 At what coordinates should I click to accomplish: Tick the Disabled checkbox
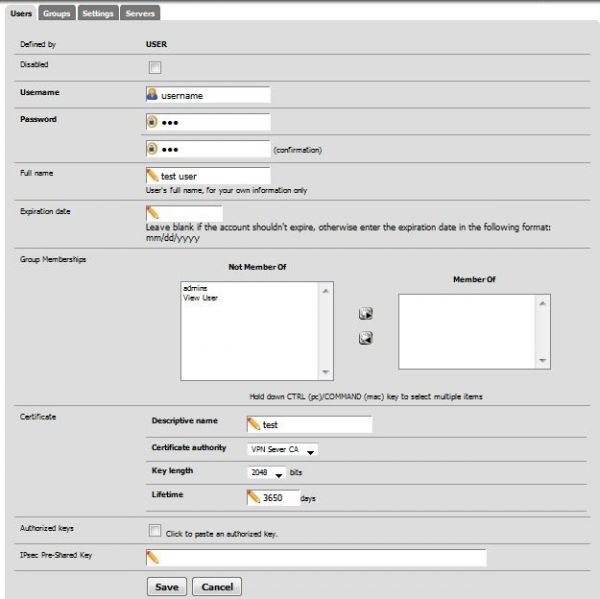pyautogui.click(x=155, y=67)
